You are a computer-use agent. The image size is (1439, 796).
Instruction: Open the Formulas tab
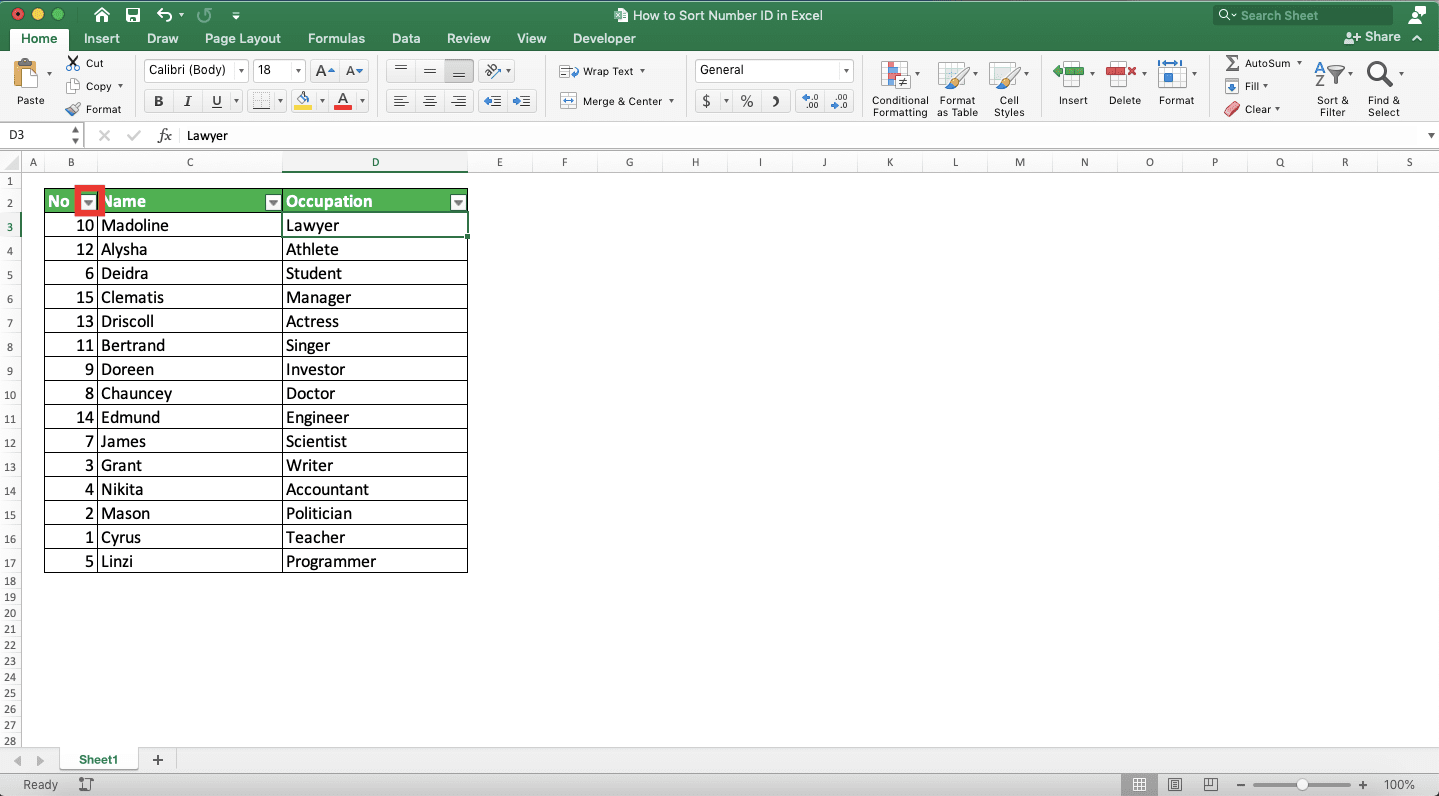point(336,39)
